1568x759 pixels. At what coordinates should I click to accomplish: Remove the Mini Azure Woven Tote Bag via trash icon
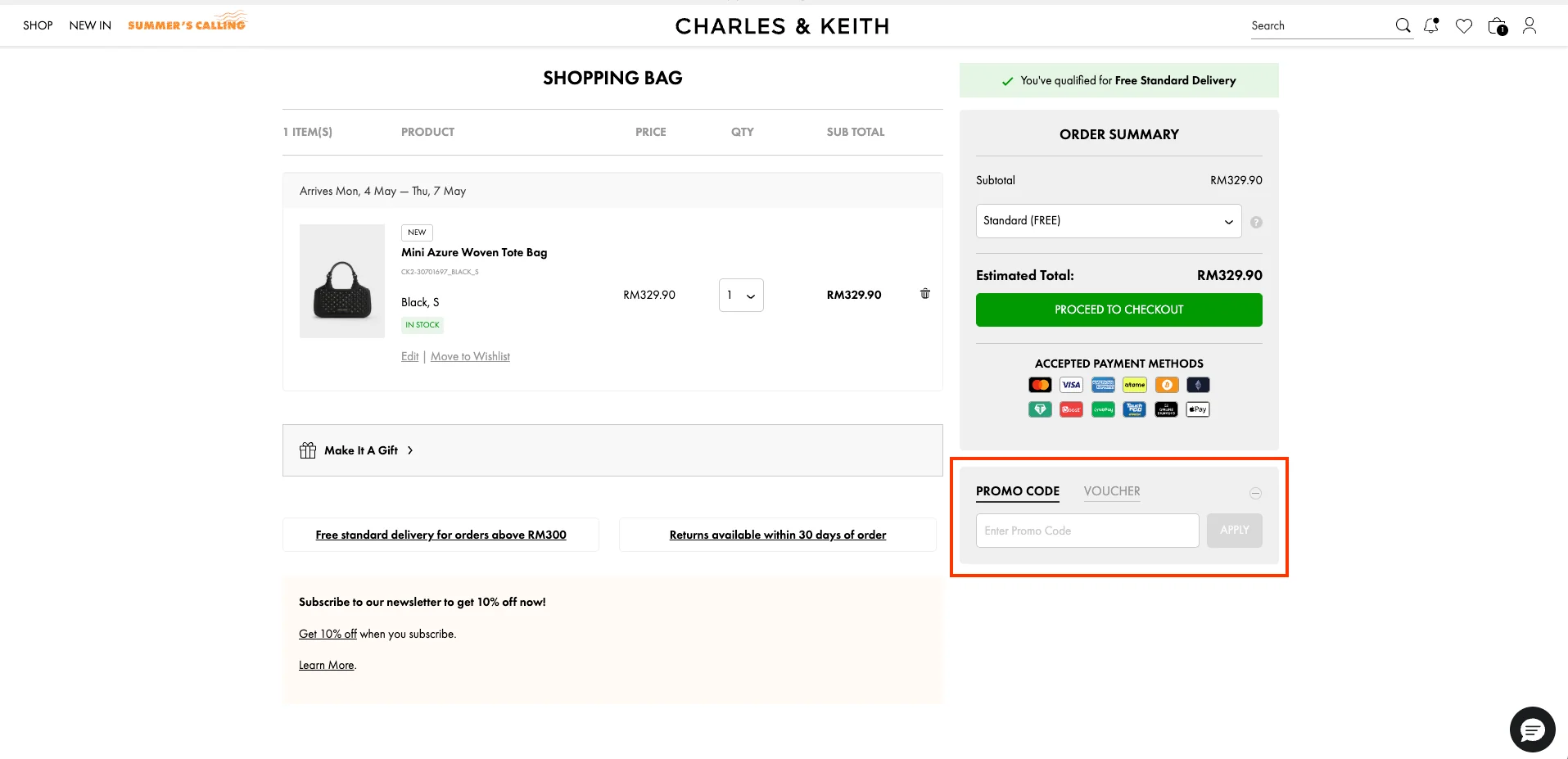(x=925, y=293)
